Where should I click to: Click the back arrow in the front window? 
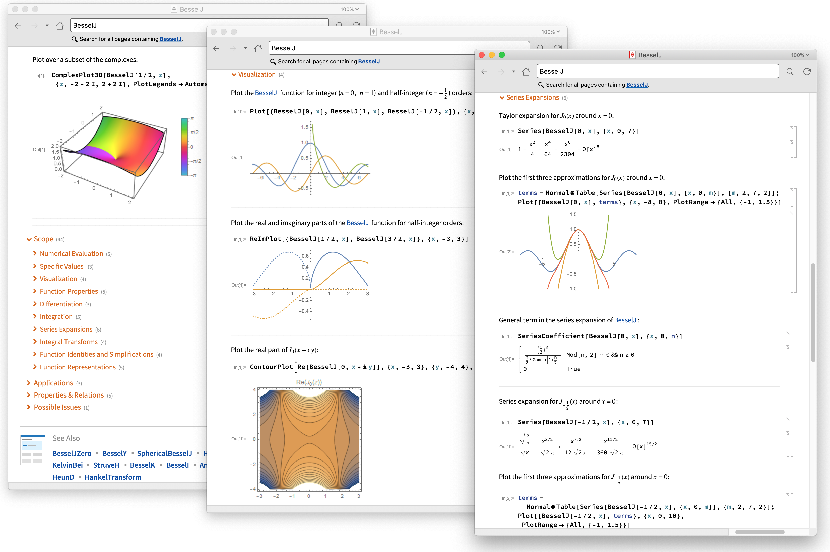point(485,72)
